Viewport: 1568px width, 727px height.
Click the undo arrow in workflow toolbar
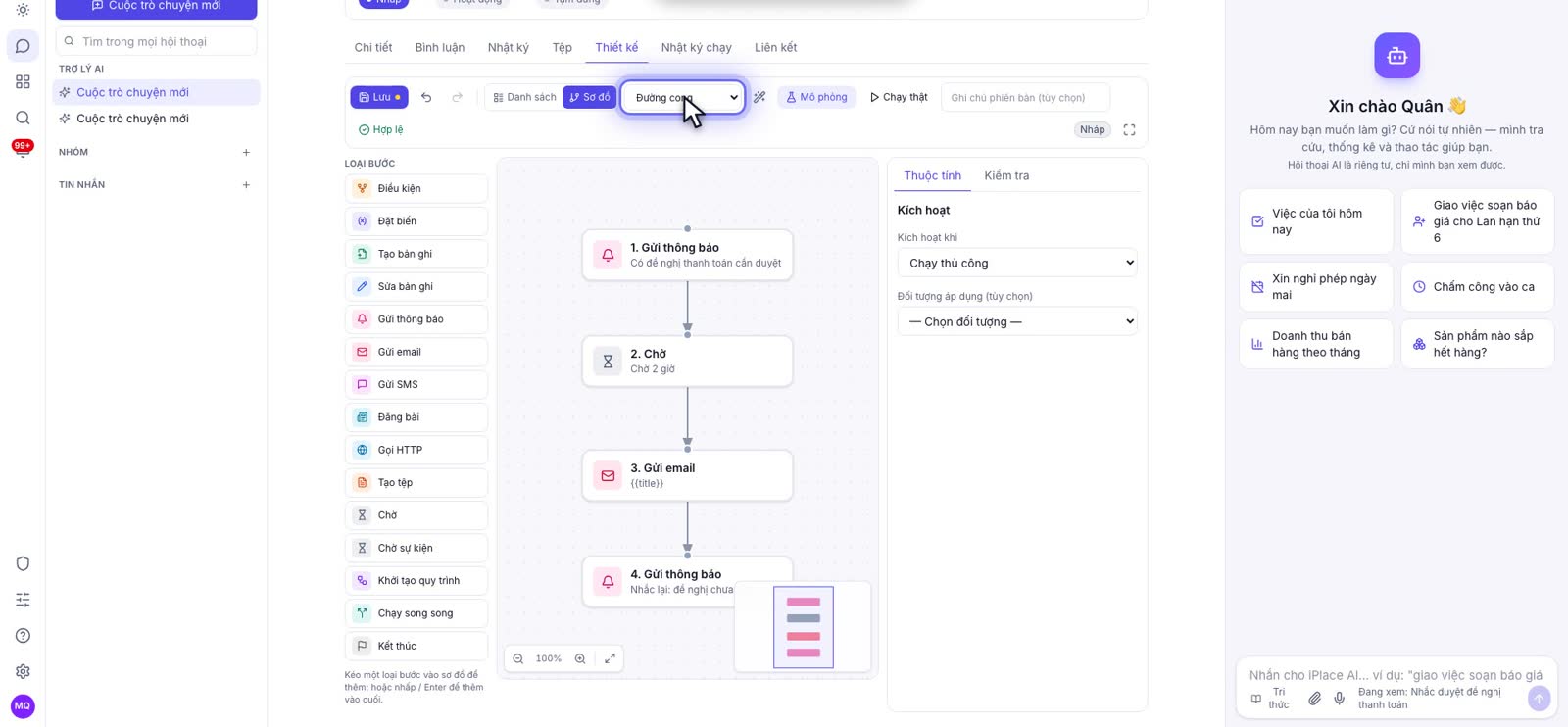pyautogui.click(x=426, y=97)
